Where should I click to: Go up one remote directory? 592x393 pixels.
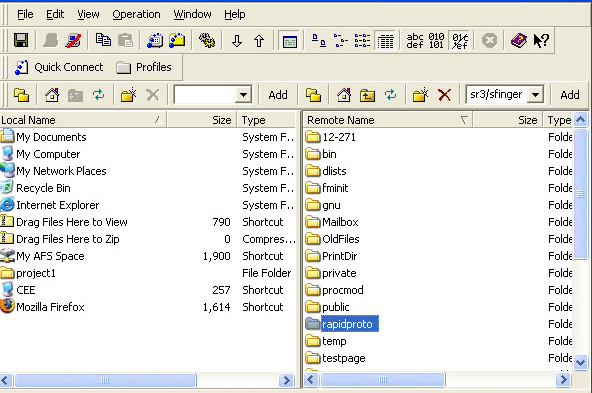367,95
